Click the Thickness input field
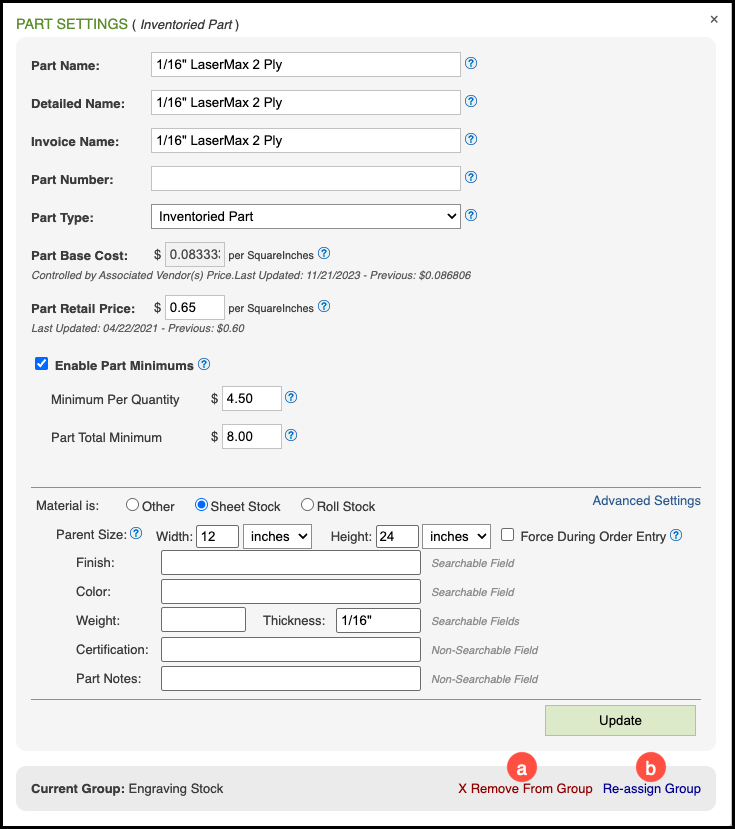This screenshot has height=829, width=735. [x=379, y=620]
